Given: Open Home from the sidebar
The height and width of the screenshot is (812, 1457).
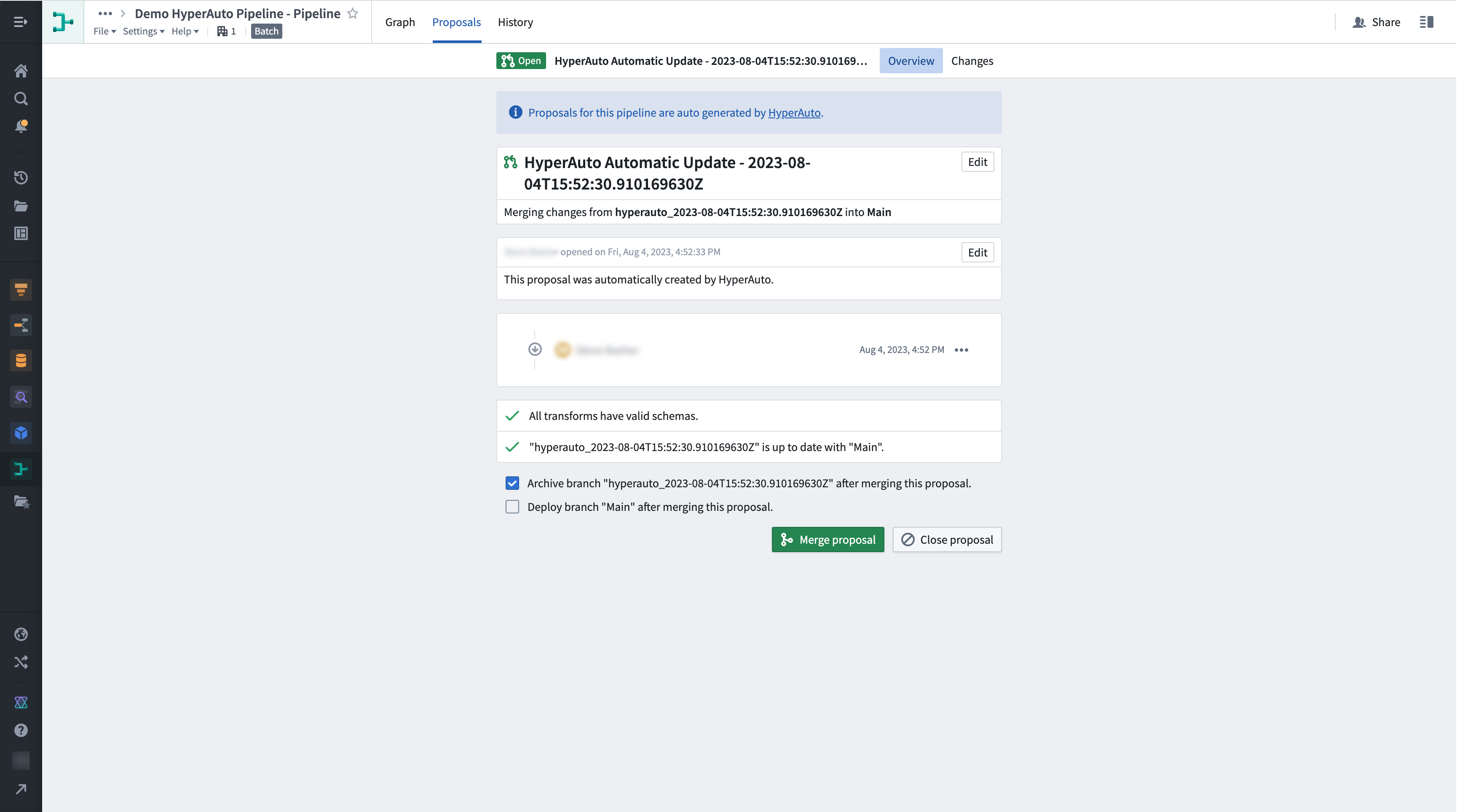Looking at the screenshot, I should 21,71.
